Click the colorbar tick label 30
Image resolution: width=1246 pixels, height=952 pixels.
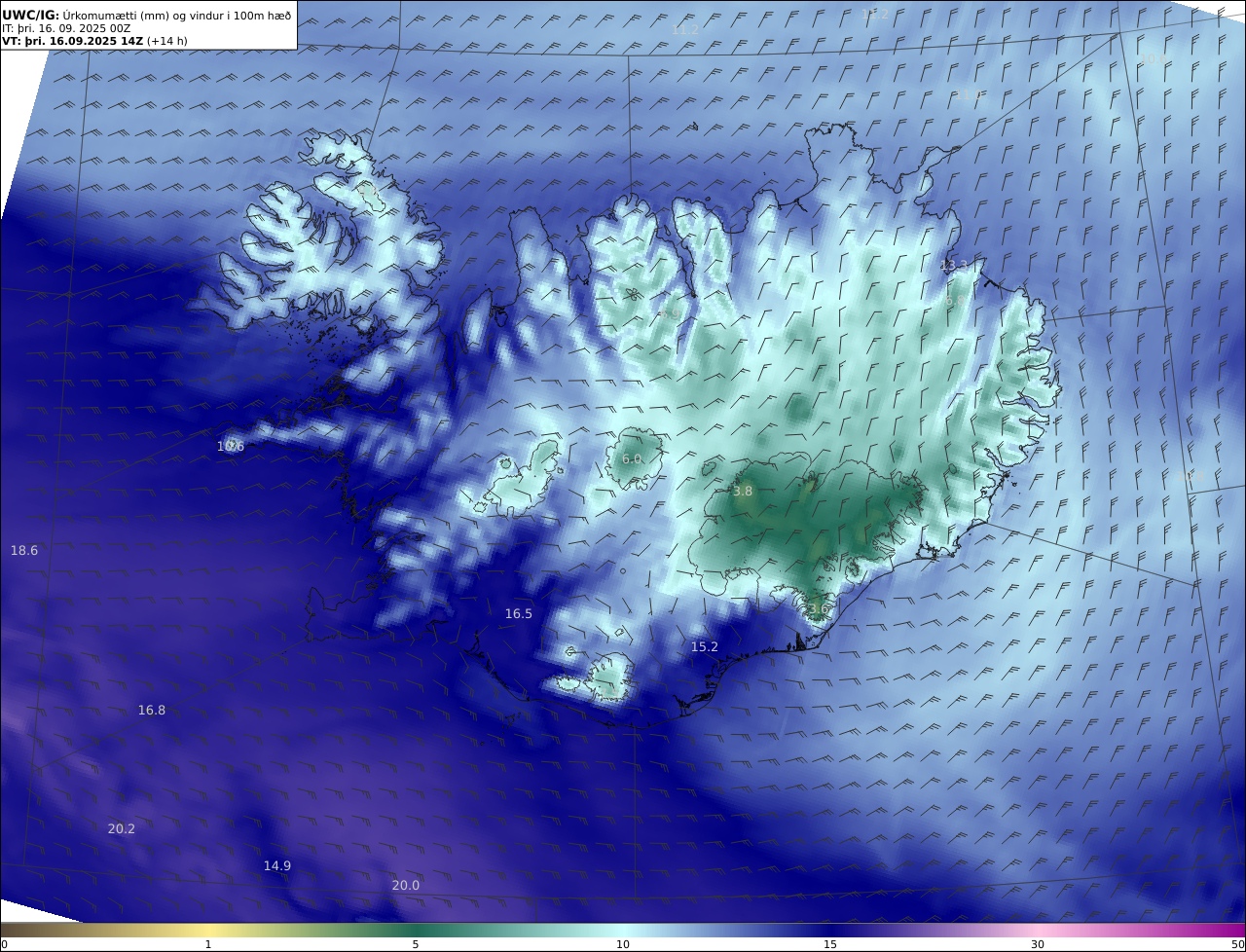[1038, 944]
